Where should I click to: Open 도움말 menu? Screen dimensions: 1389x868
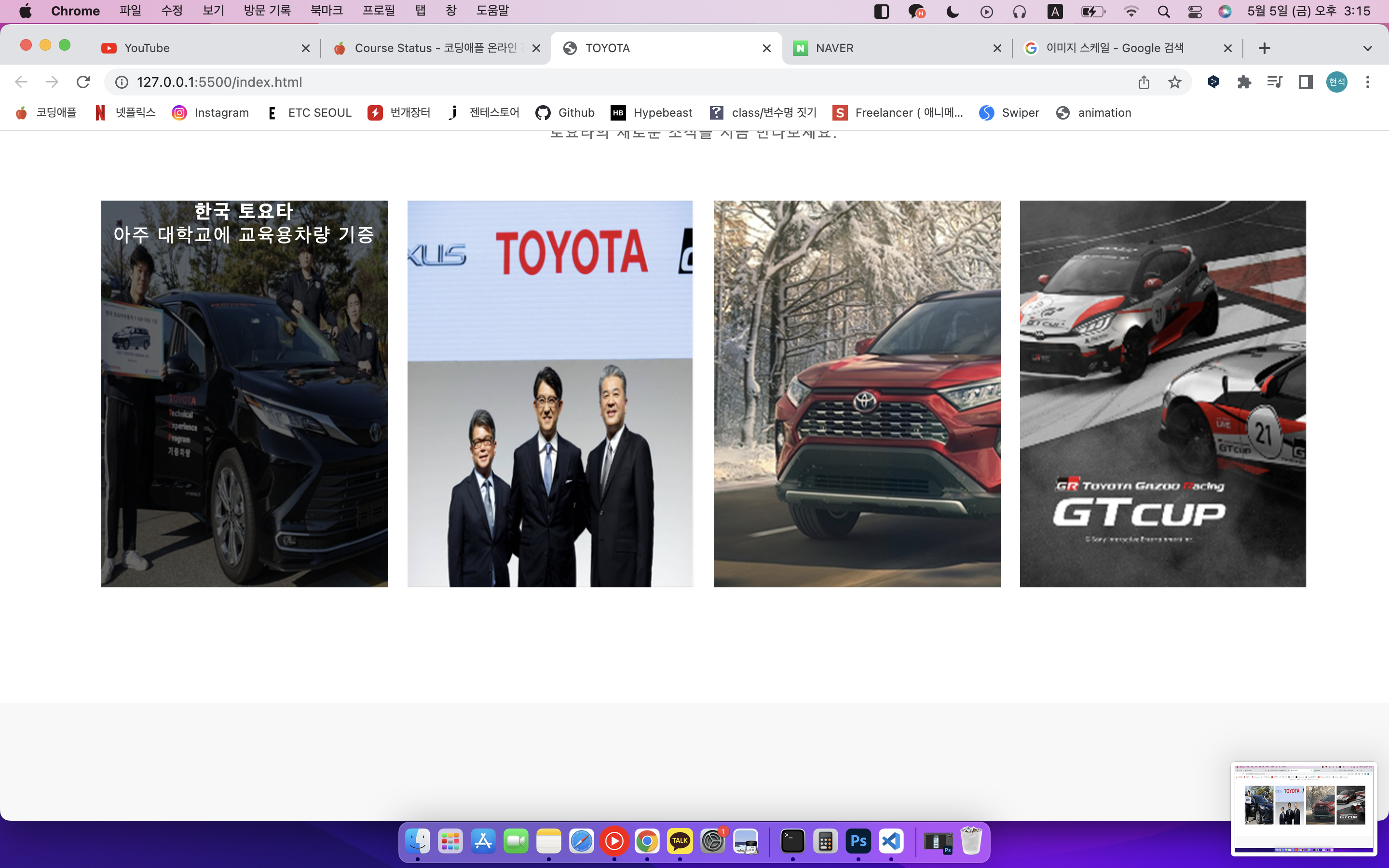492,11
